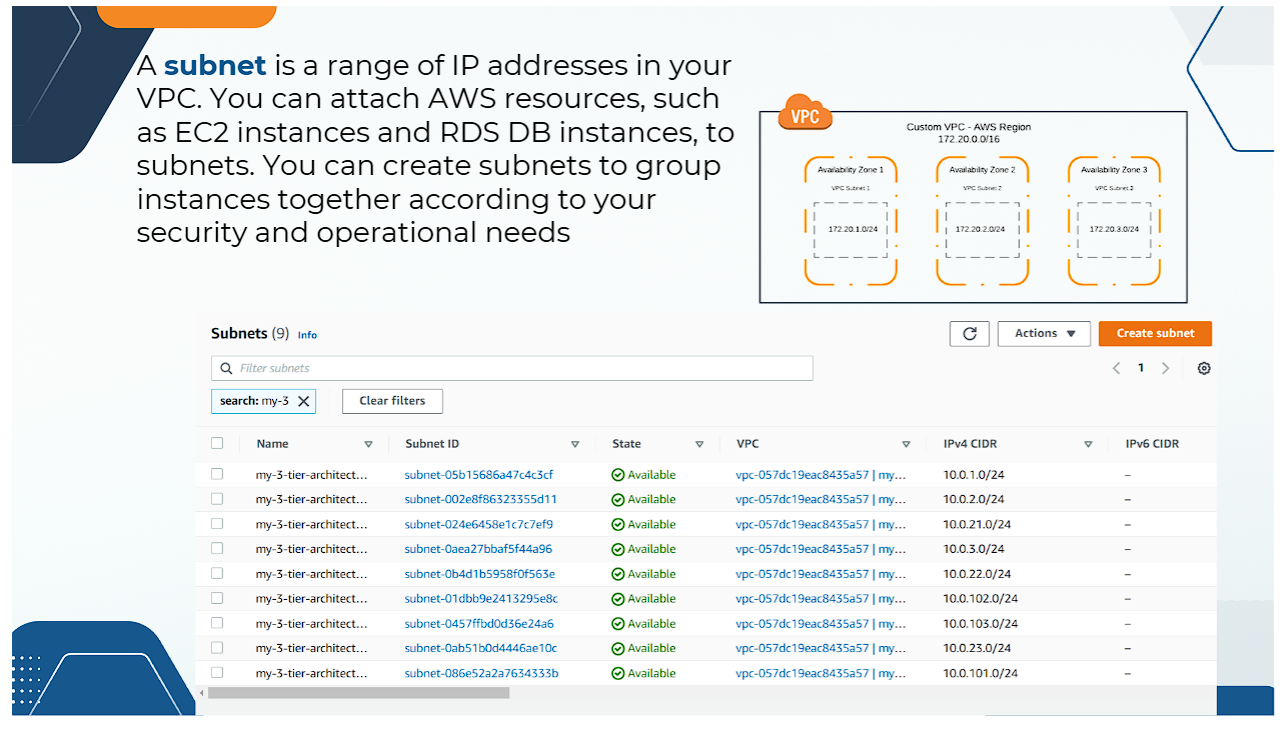Screen dimensions: 1287x734
Task: Open the table settings gear icon
Action: click(x=1204, y=368)
